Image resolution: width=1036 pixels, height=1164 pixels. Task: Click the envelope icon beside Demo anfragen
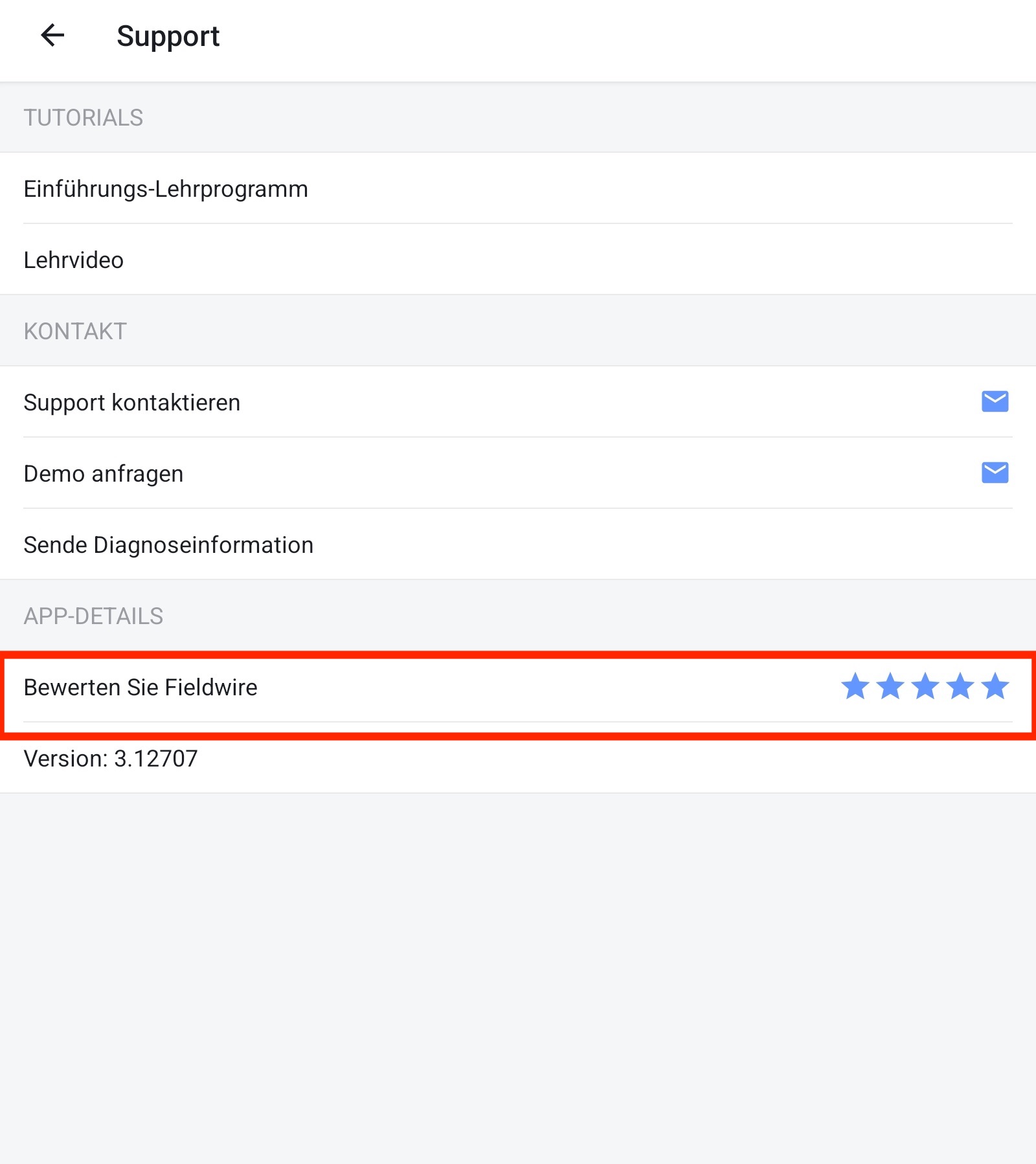point(995,473)
